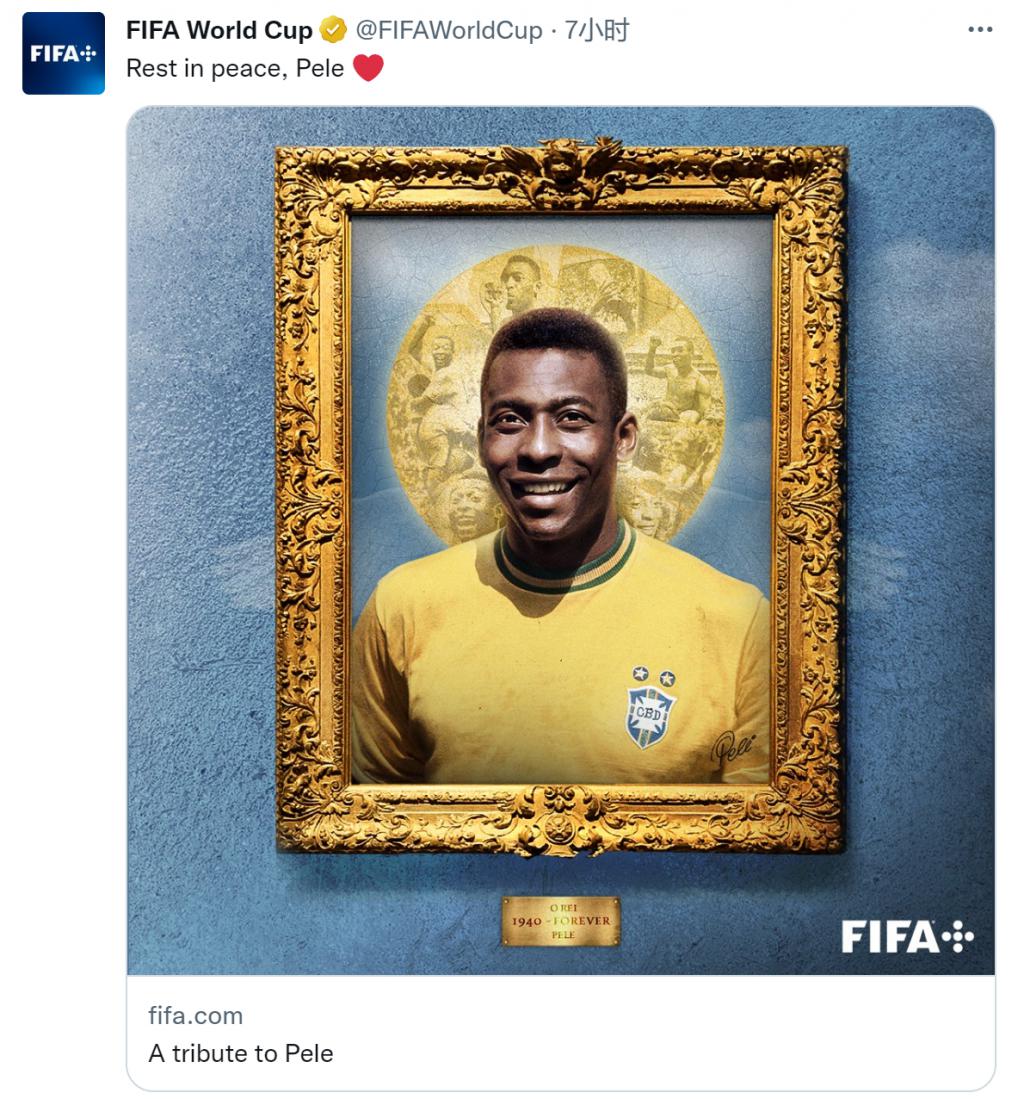This screenshot has width=1024, height=1099.
Task: Open "A tribute to Pele" card title
Action: click(x=240, y=1053)
